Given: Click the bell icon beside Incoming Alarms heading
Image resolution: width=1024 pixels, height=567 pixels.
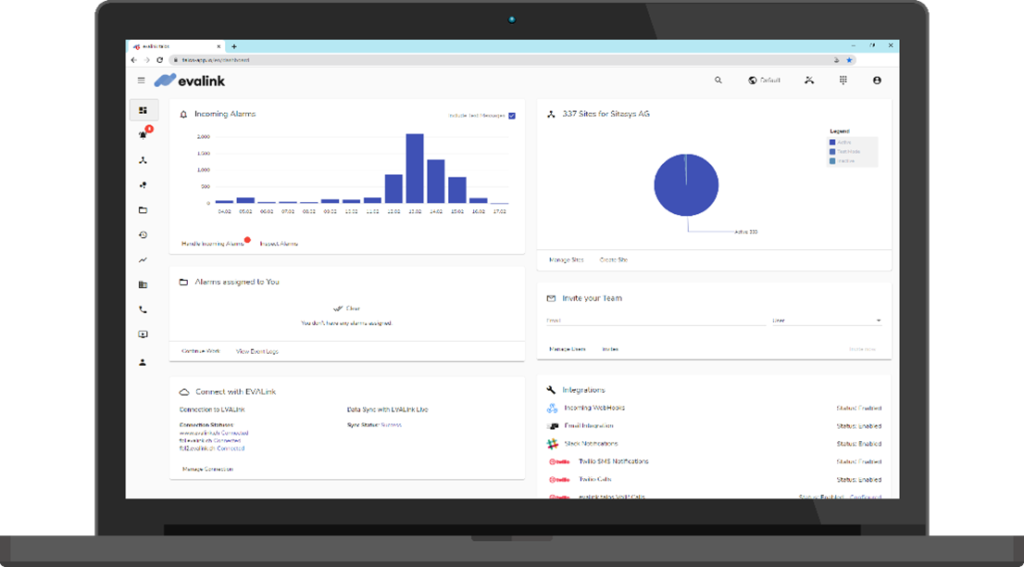Looking at the screenshot, I should click(184, 114).
